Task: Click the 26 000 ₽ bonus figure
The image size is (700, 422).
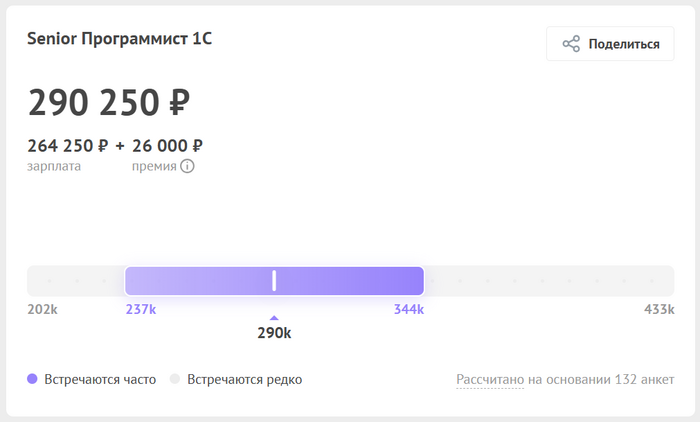Action: pos(167,146)
